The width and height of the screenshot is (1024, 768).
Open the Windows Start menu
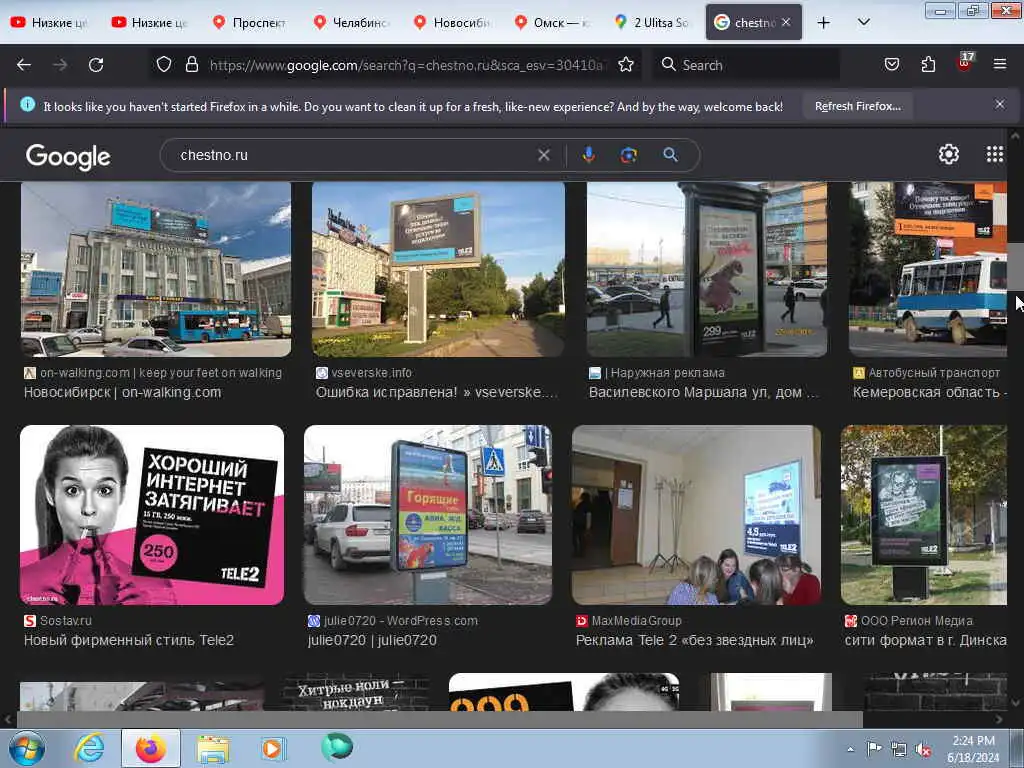27,748
